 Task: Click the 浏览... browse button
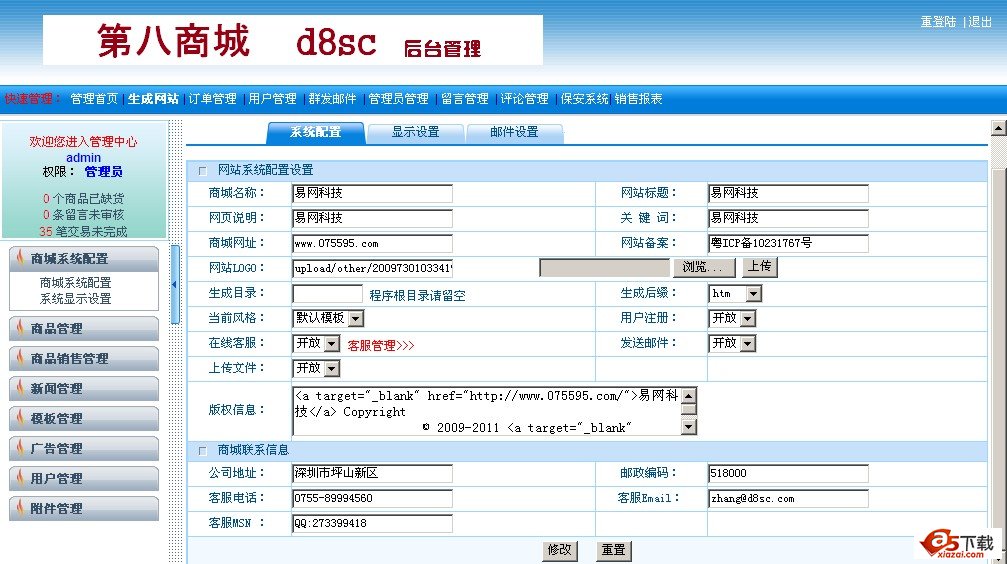(703, 267)
